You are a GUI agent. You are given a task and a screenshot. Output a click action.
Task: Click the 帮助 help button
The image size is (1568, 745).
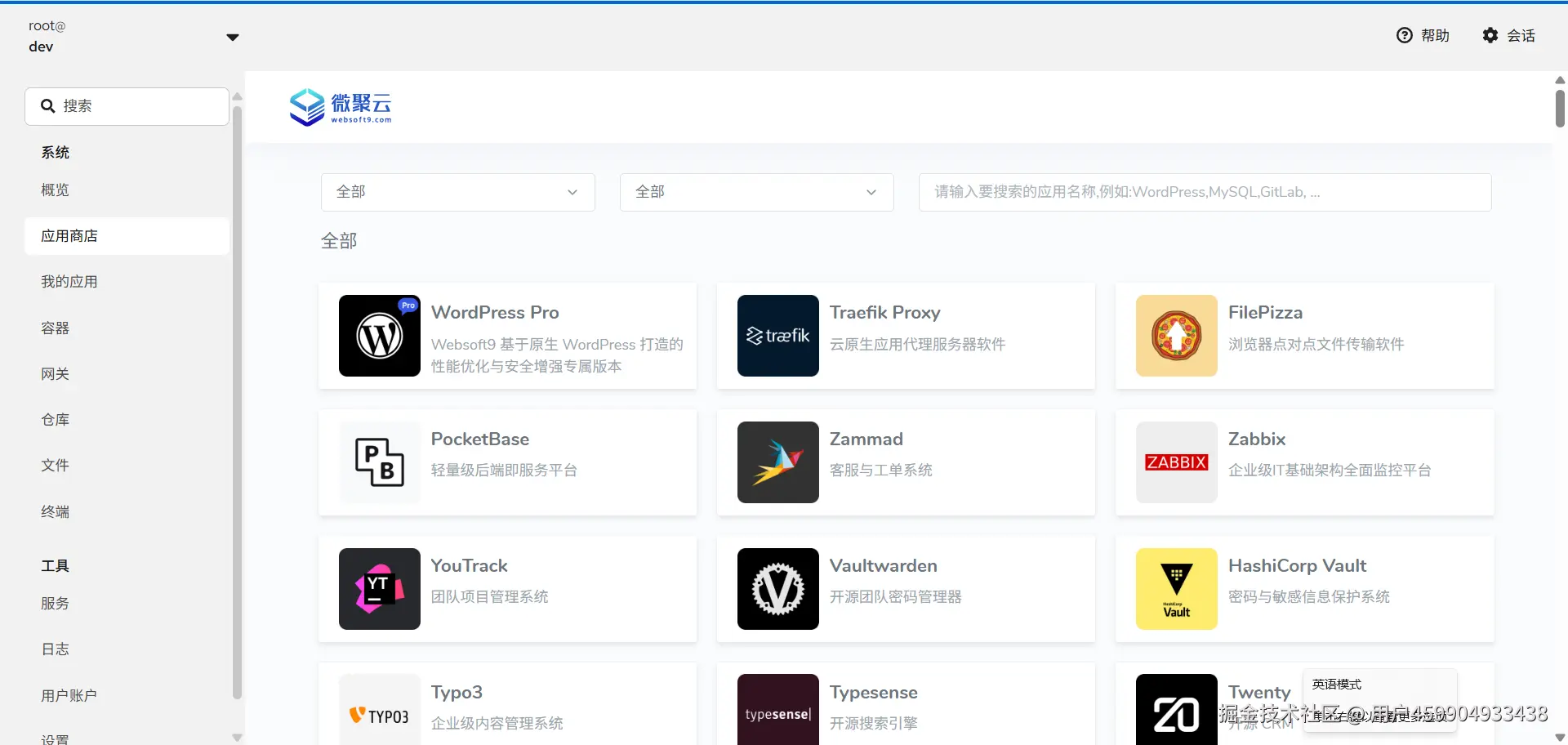(1423, 35)
